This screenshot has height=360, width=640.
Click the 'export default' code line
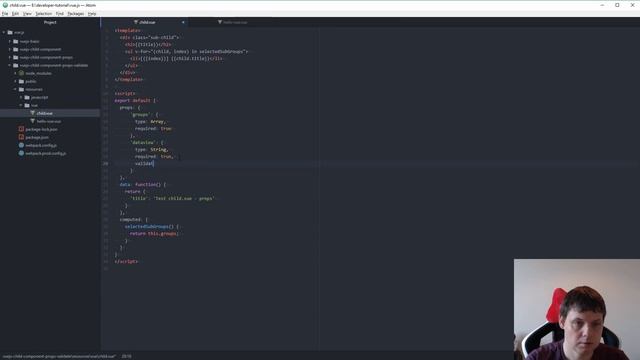click(x=135, y=100)
